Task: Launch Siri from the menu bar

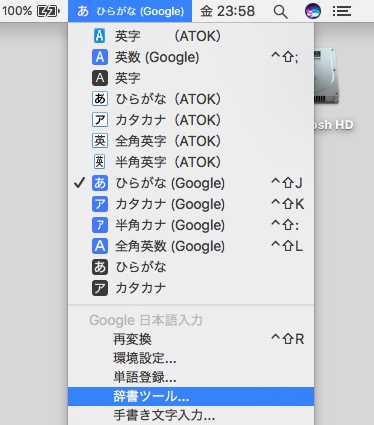Action: tap(313, 11)
